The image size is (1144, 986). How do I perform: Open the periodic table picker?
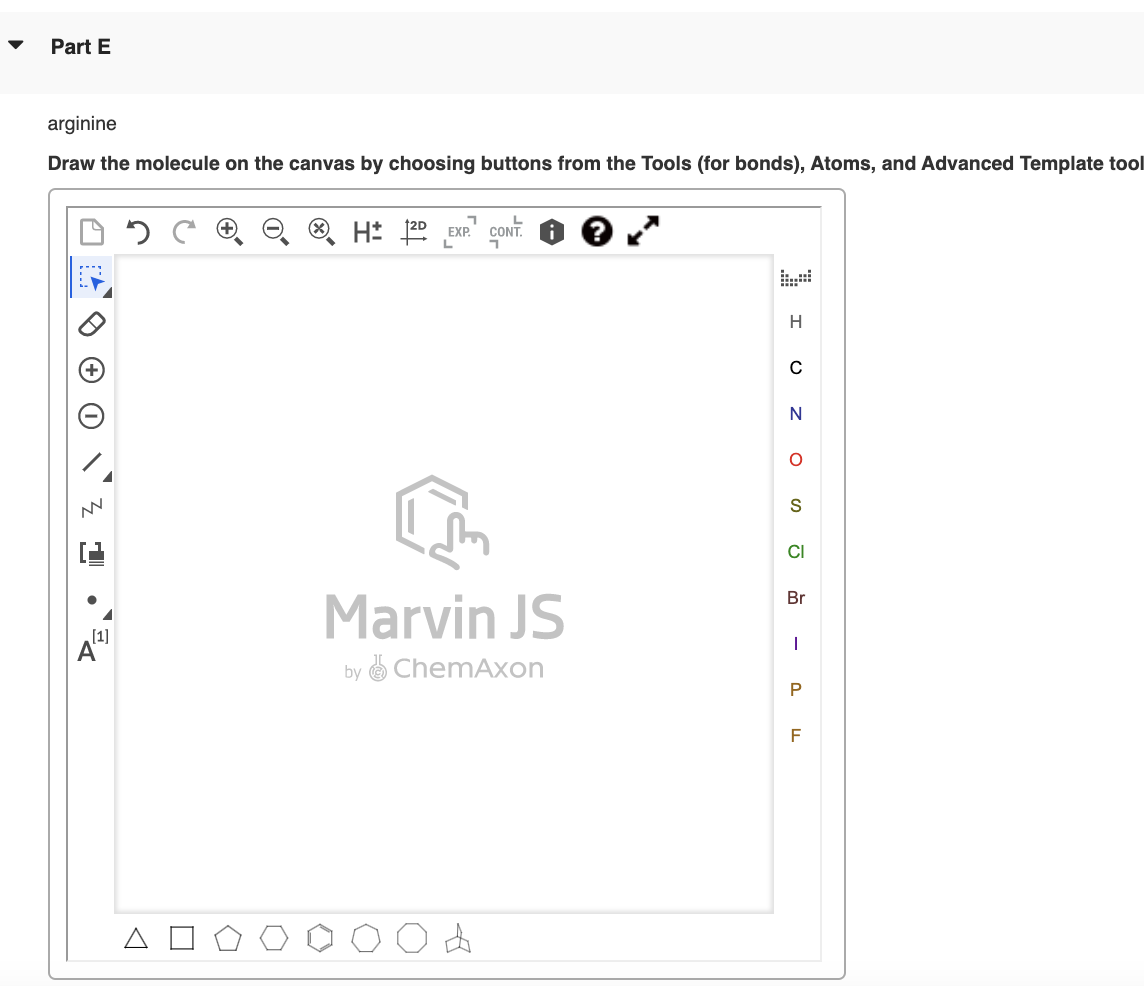tap(795, 277)
